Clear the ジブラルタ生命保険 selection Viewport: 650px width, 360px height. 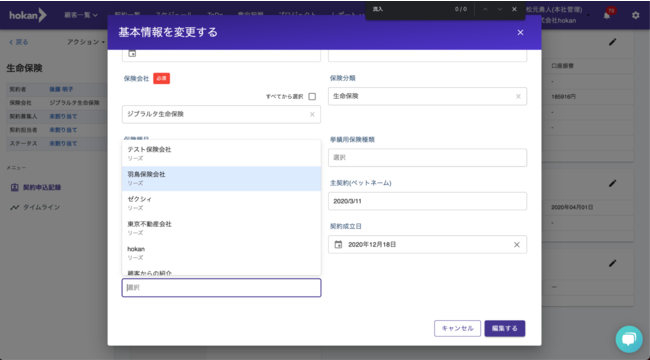(312, 114)
